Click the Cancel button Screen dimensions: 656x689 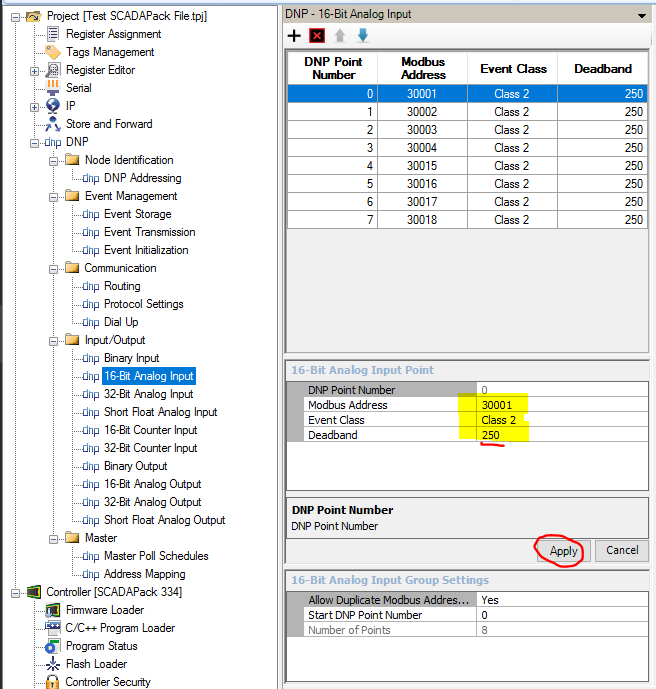[622, 551]
